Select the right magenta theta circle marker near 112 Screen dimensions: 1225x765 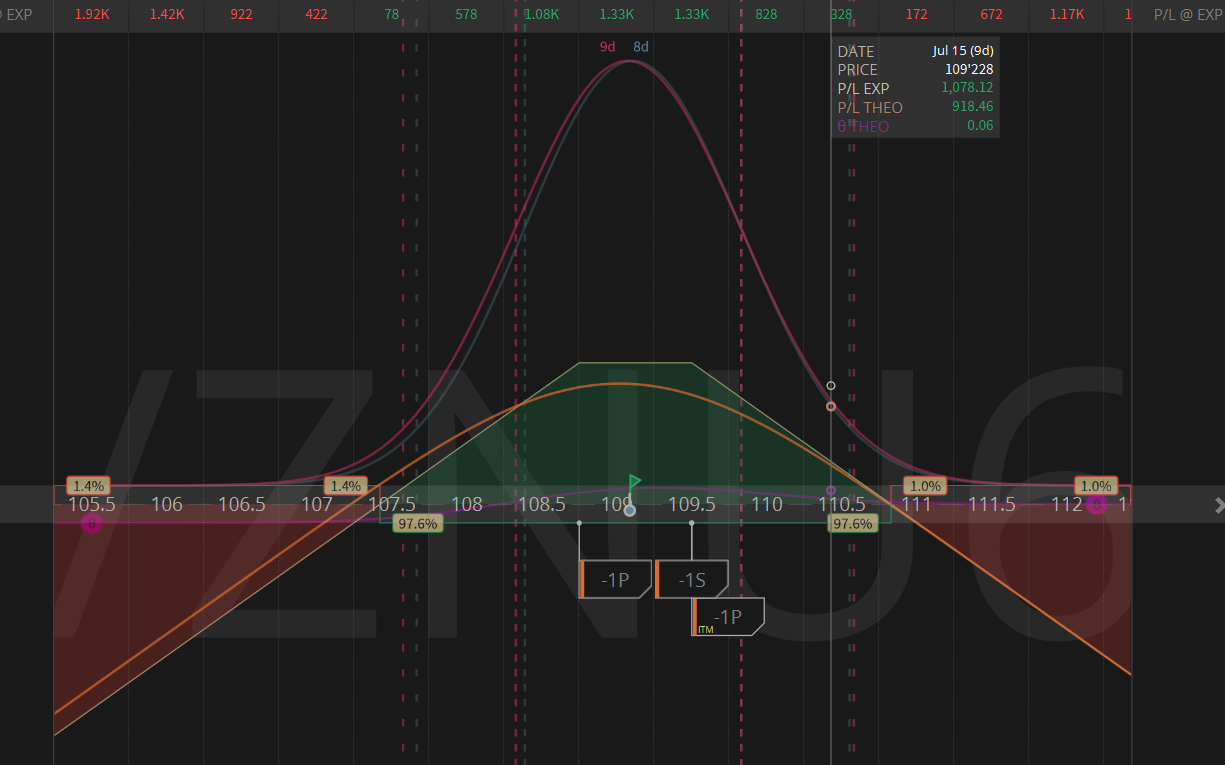coord(1097,505)
